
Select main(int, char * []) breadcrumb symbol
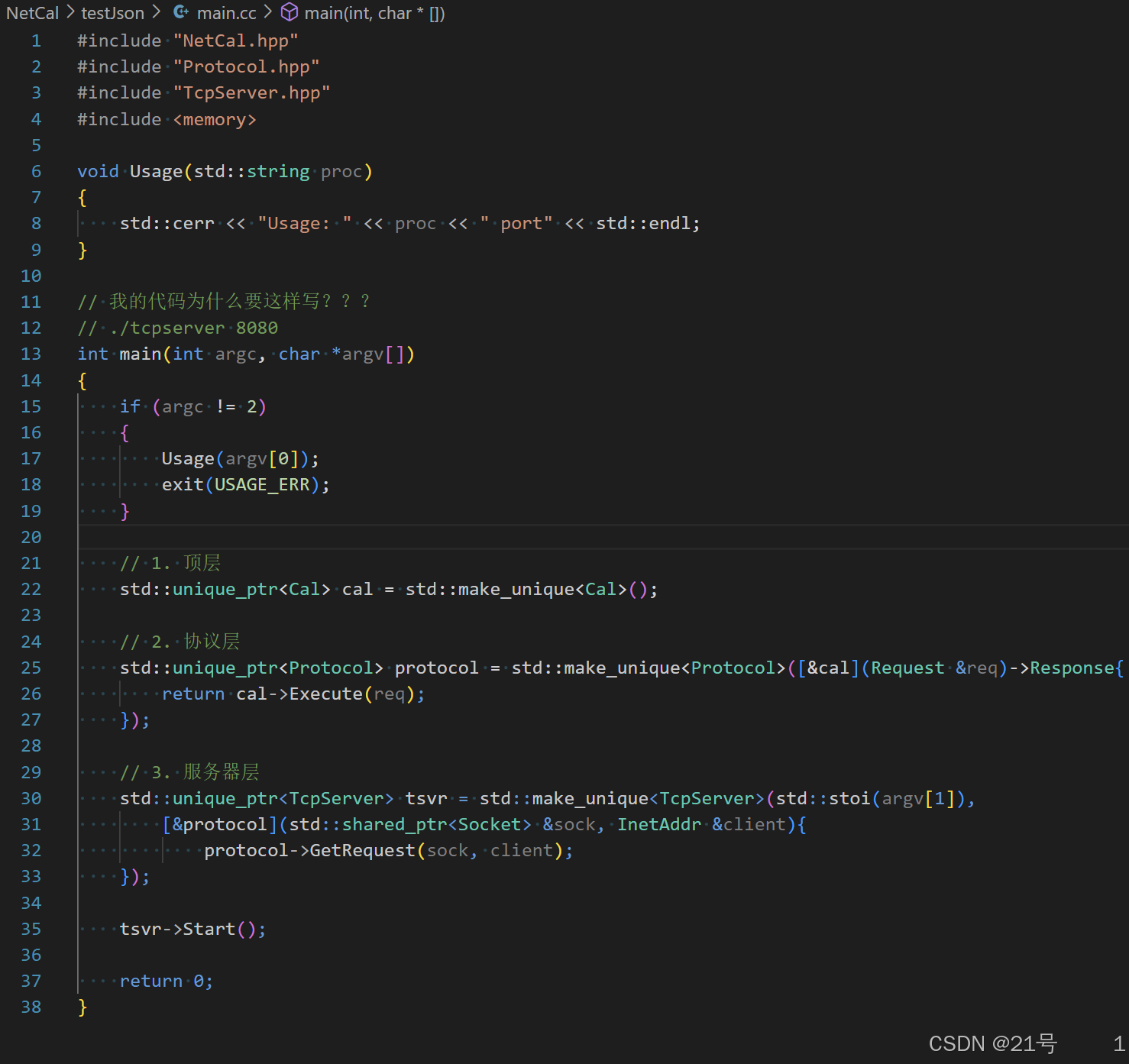click(374, 13)
